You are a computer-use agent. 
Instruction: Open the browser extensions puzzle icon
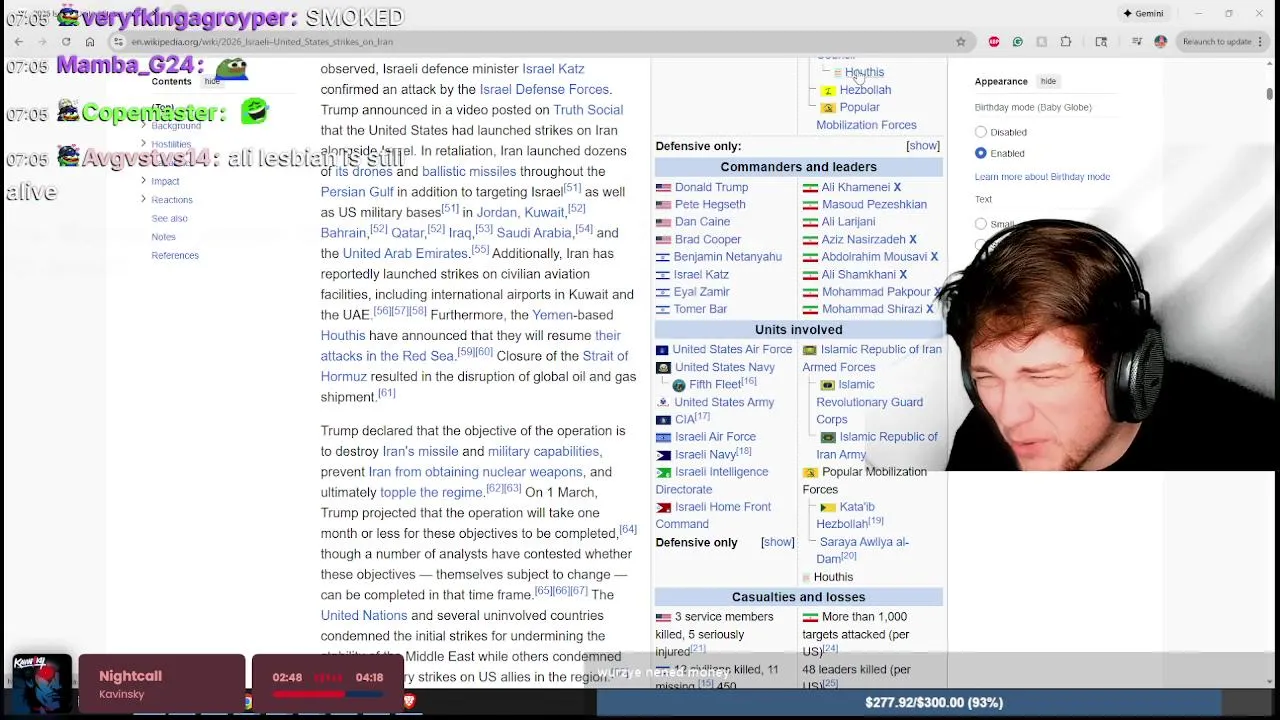click(1066, 41)
